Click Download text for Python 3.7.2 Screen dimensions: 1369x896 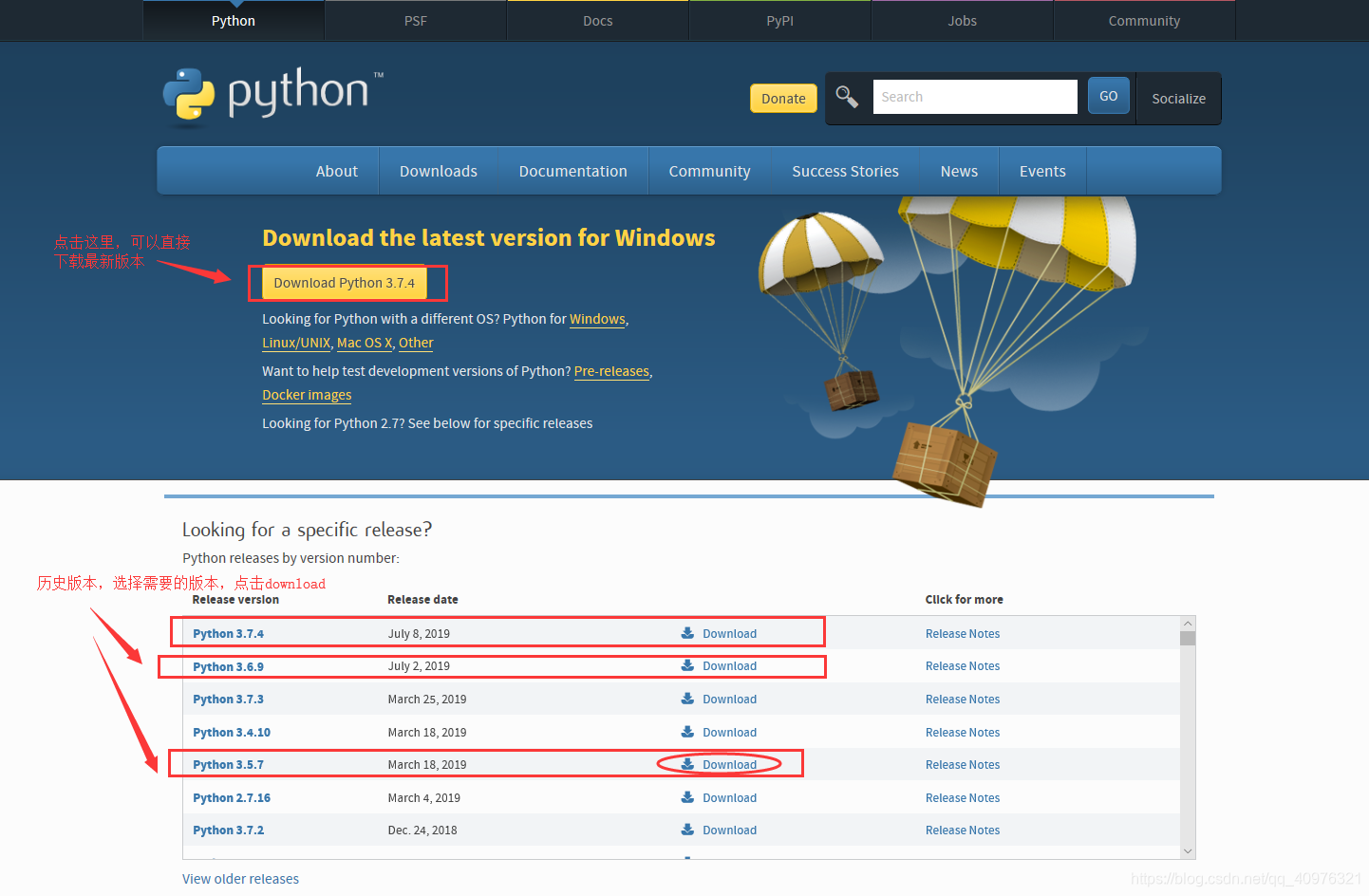coord(729,831)
